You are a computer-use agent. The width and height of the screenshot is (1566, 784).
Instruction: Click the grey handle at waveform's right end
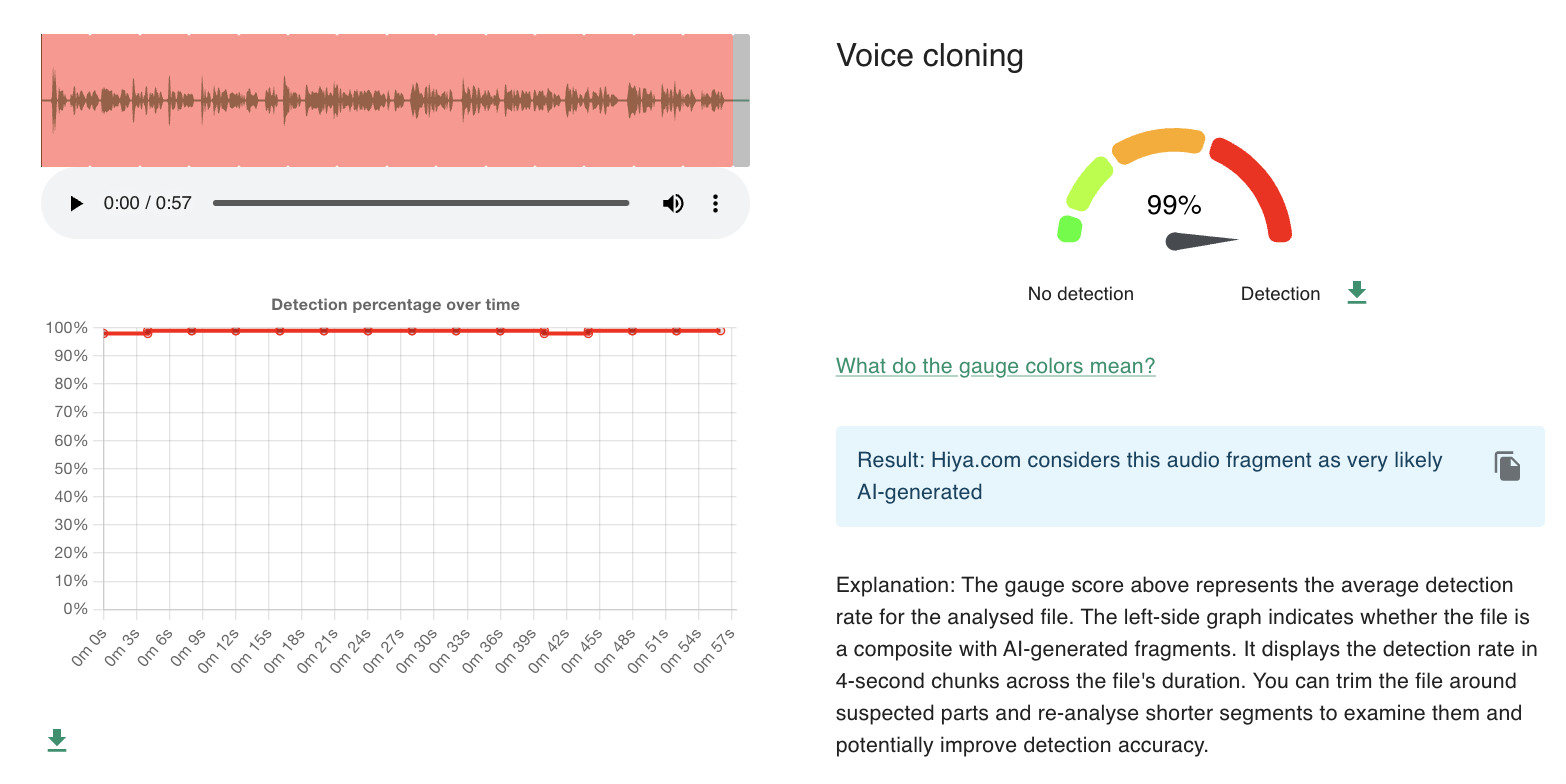point(741,100)
